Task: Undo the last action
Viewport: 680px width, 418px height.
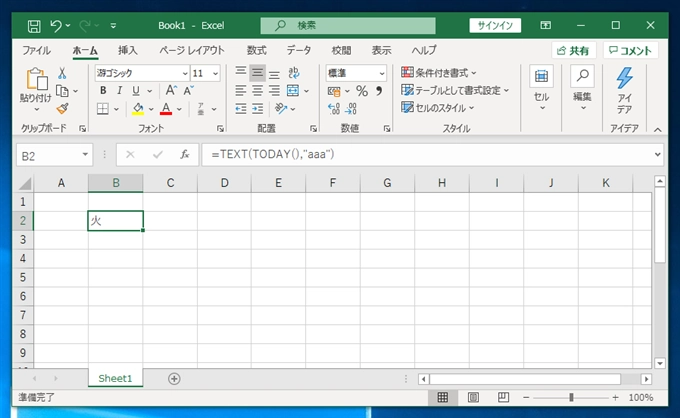Action: [x=56, y=26]
